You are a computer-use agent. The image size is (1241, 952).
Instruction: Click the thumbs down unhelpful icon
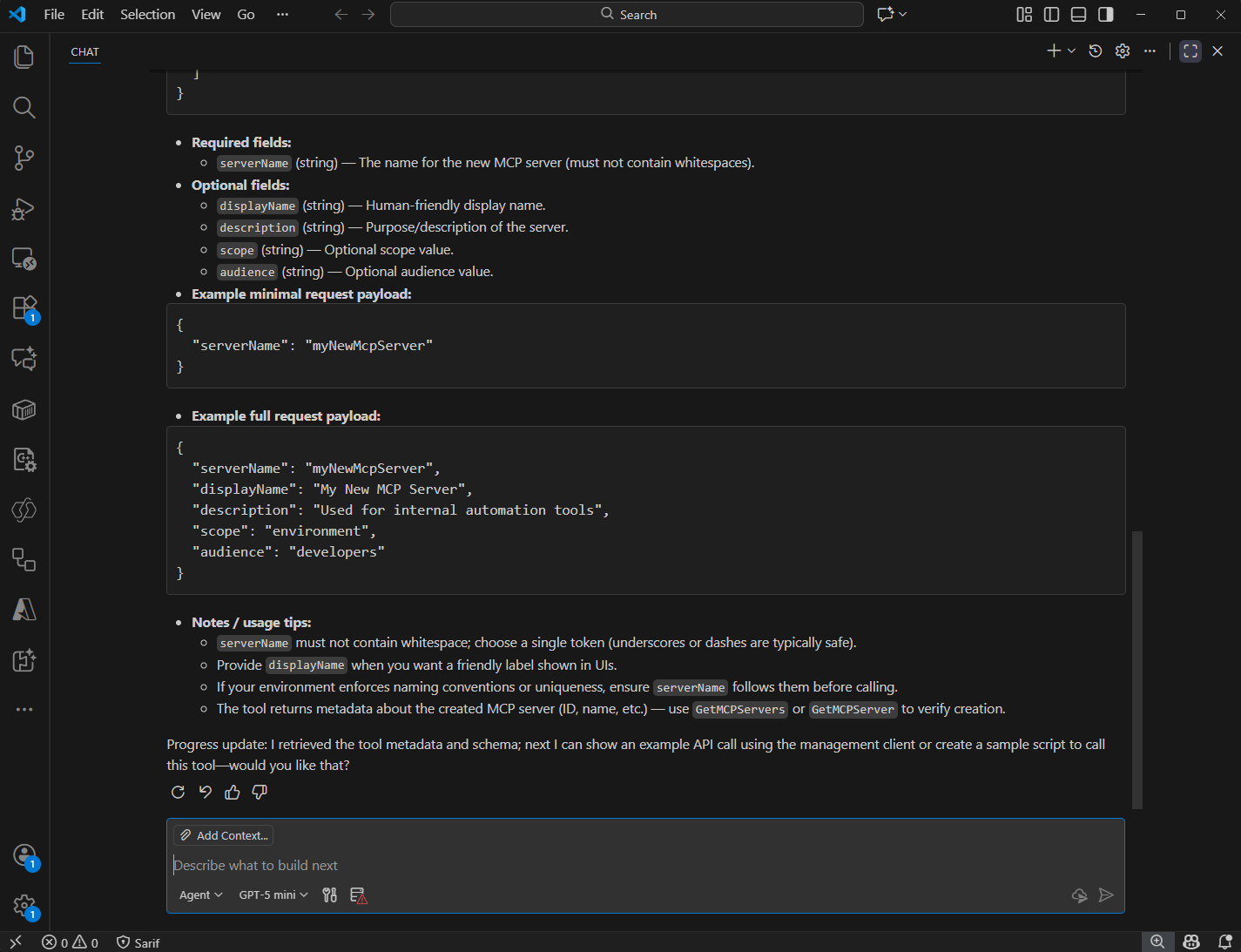(x=260, y=792)
